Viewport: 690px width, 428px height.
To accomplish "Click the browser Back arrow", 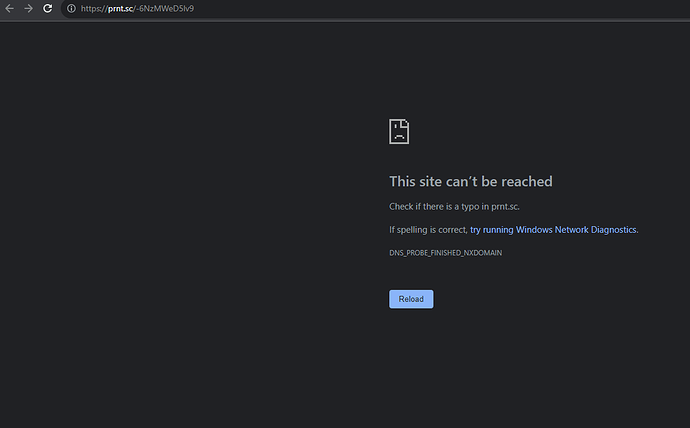I will (10, 8).
